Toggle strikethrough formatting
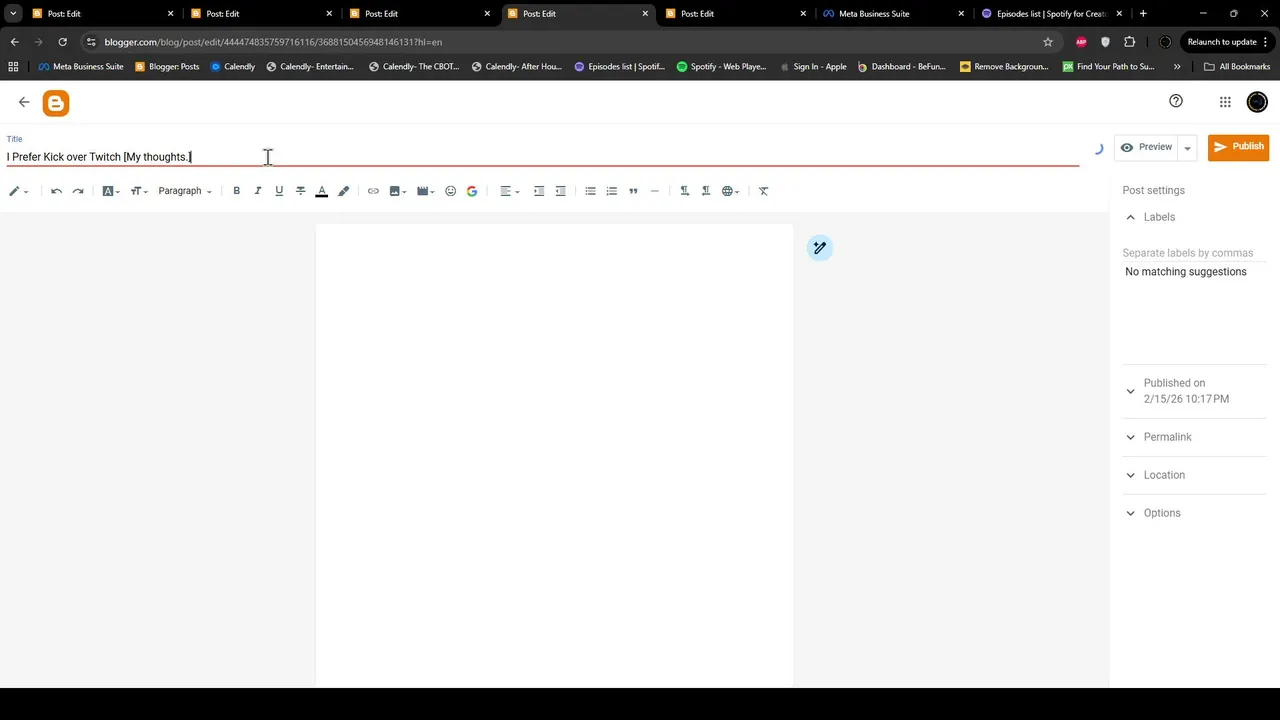The height and width of the screenshot is (720, 1280). click(300, 191)
